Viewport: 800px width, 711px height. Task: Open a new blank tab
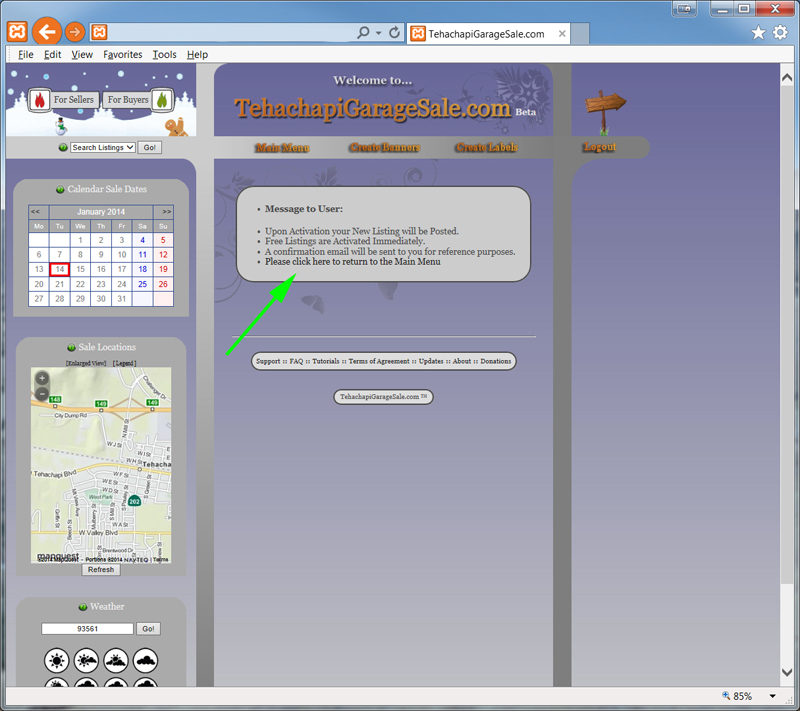[580, 34]
